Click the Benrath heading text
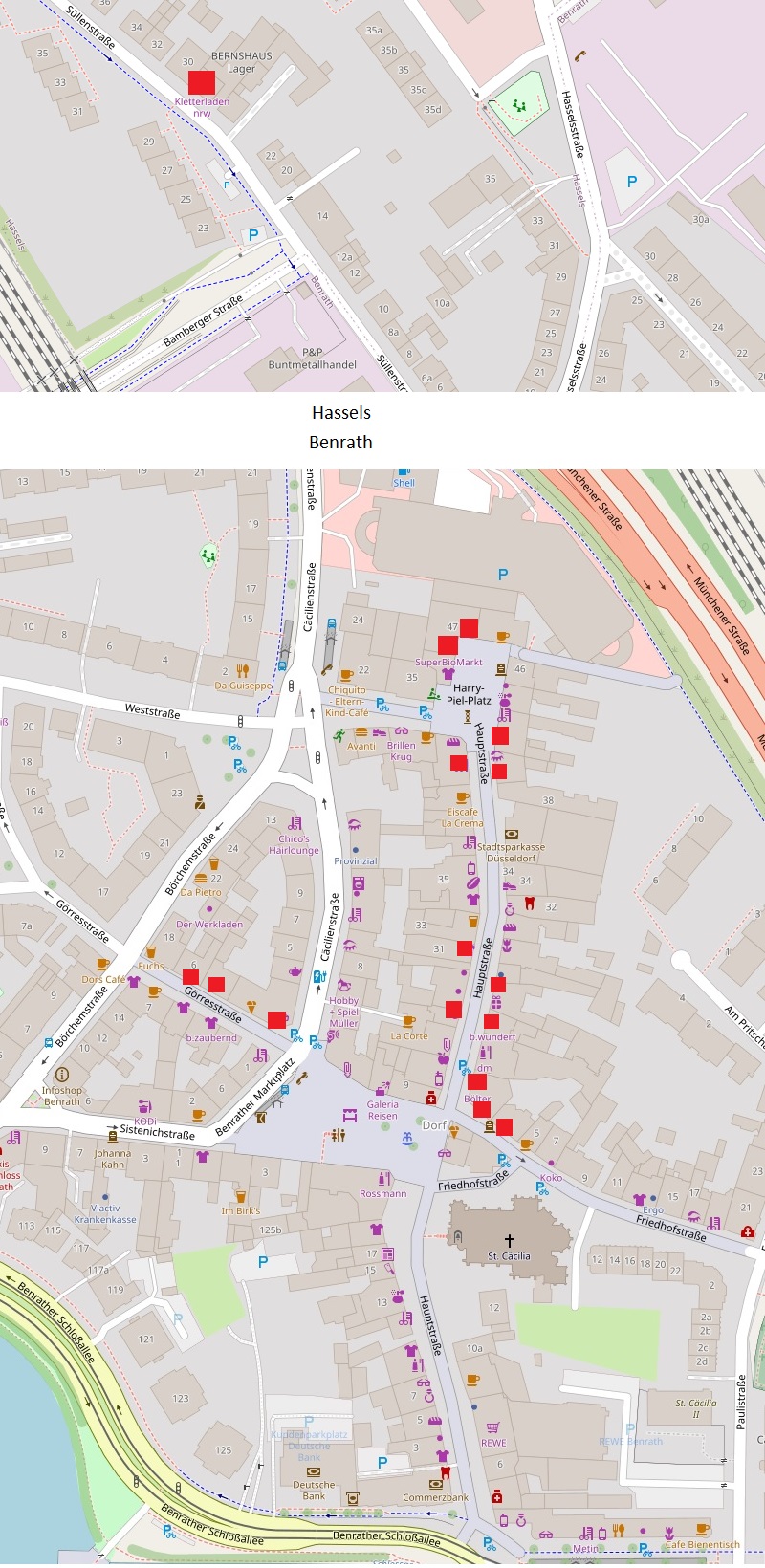 pyautogui.click(x=341, y=443)
